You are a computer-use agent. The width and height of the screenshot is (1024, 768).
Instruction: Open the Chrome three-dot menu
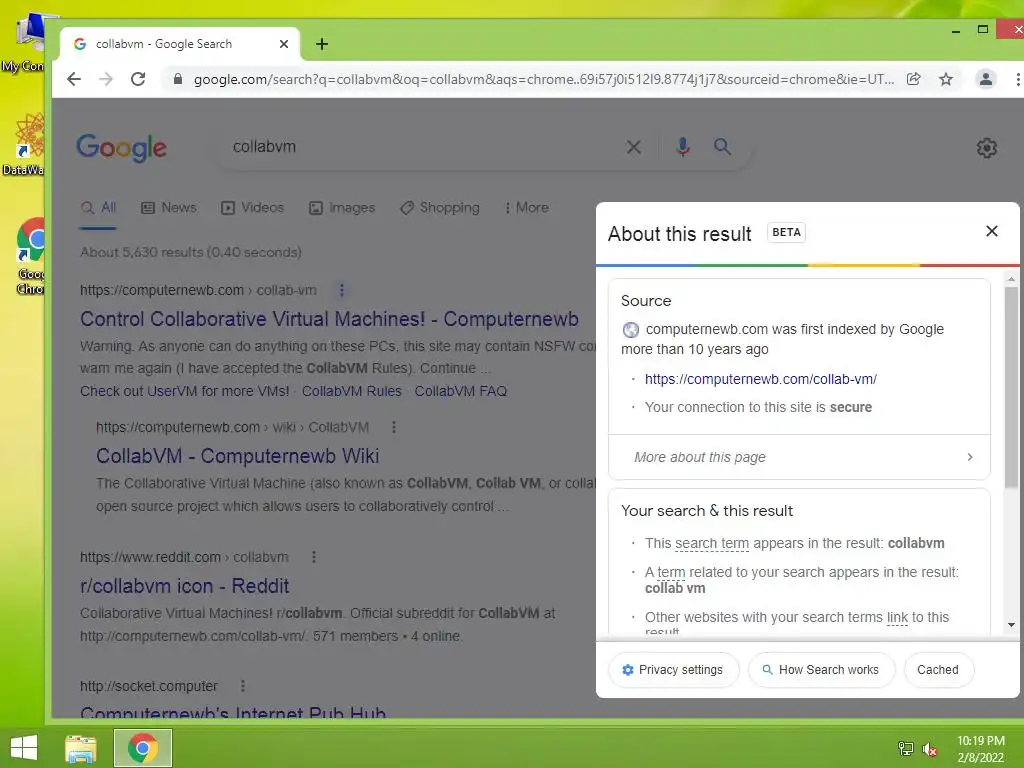pos(1017,79)
